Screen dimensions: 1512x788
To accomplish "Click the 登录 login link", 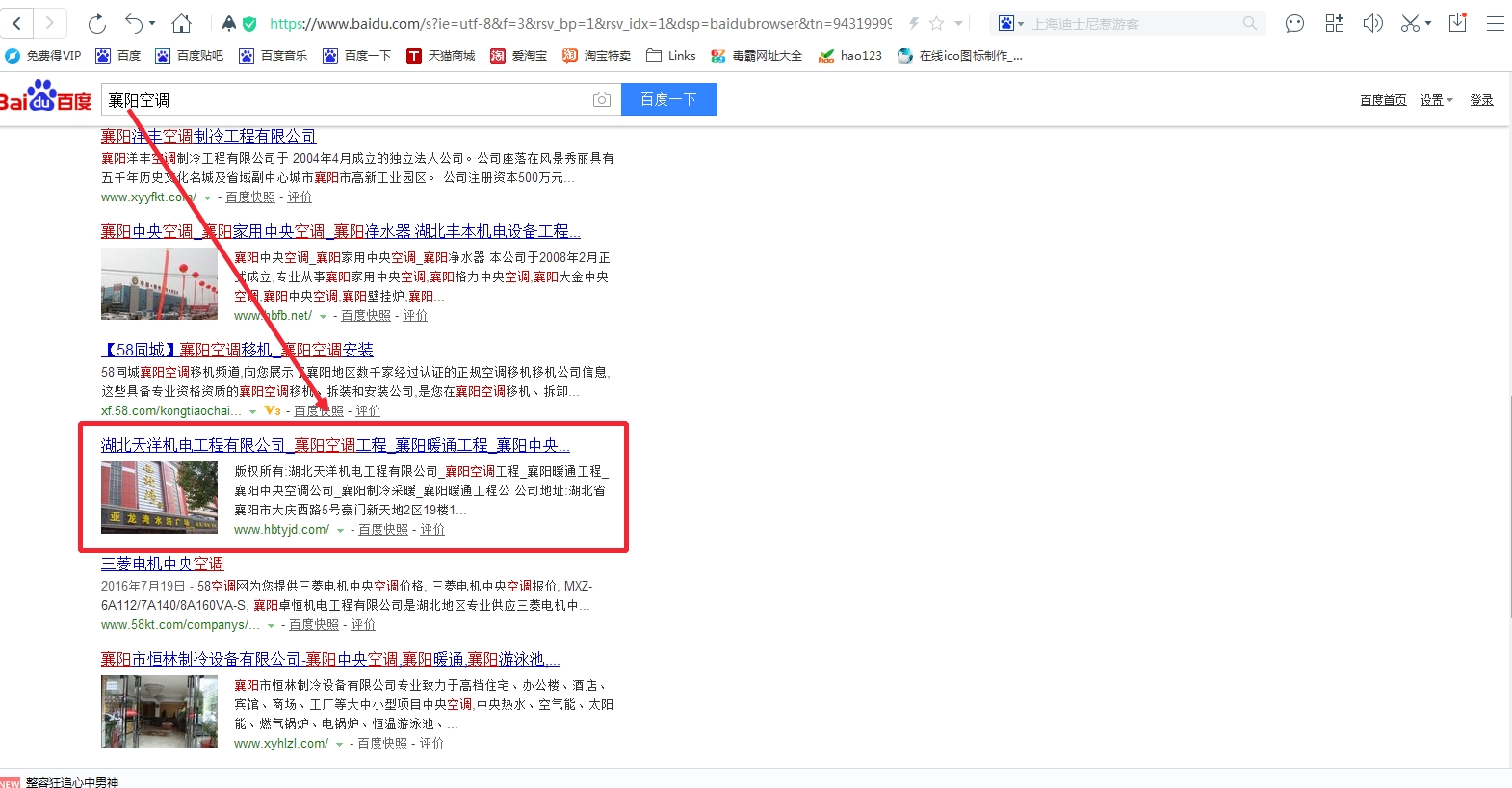I will click(x=1481, y=100).
